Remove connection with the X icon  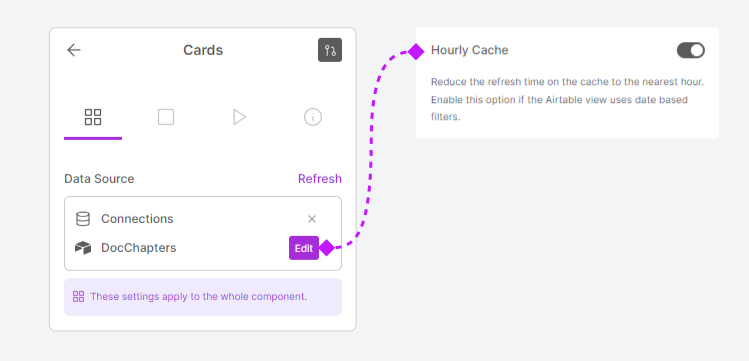click(x=312, y=219)
